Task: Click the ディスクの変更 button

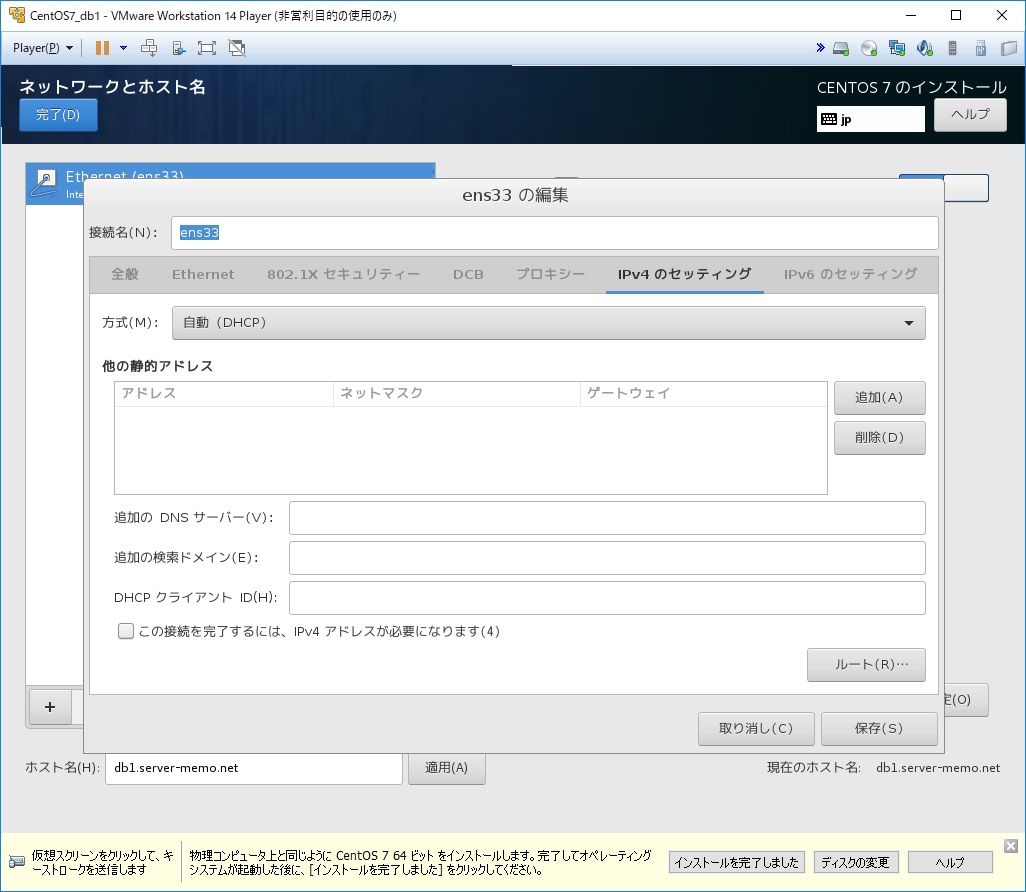Action: [856, 863]
